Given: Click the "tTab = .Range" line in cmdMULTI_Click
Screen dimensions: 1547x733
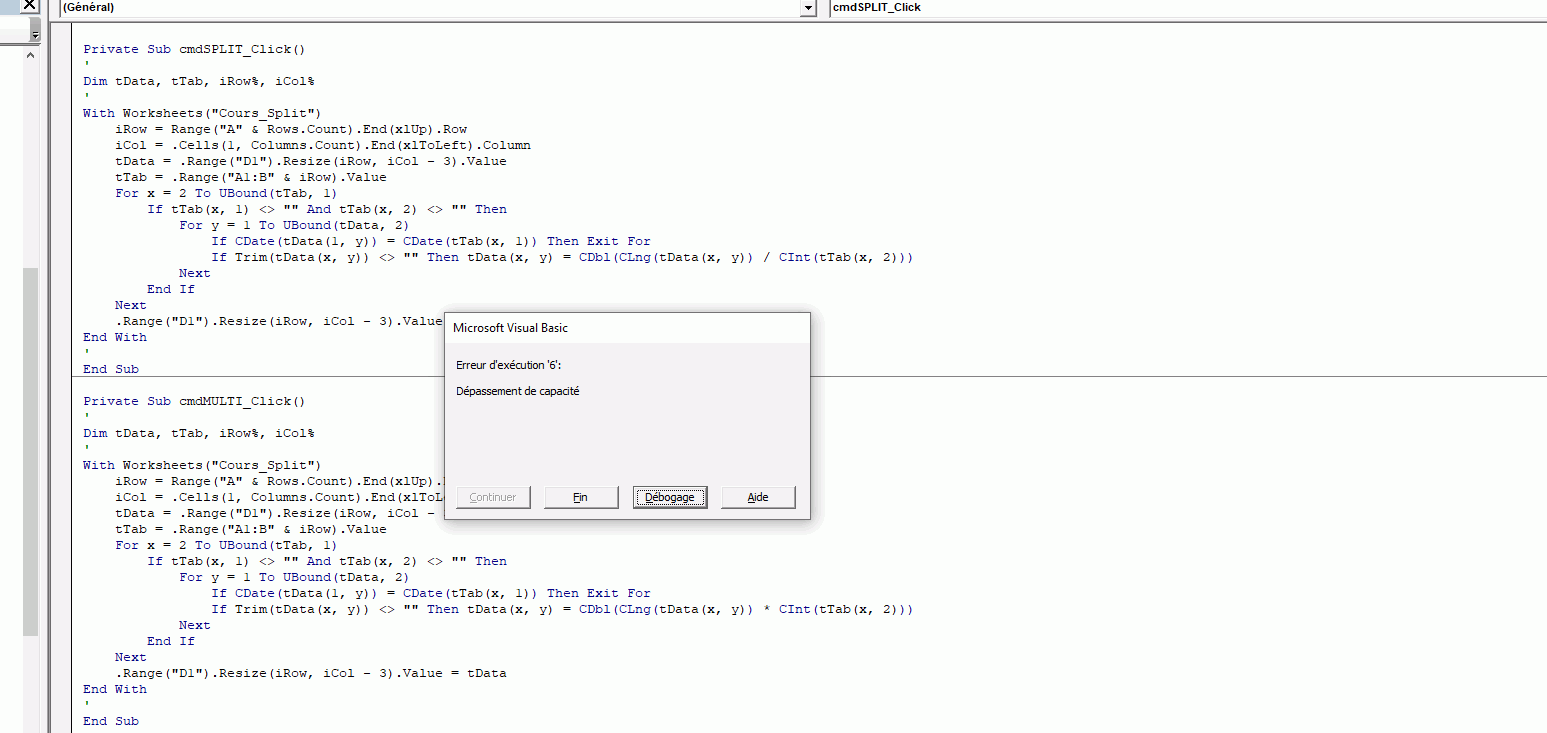Looking at the screenshot, I should click(251, 529).
